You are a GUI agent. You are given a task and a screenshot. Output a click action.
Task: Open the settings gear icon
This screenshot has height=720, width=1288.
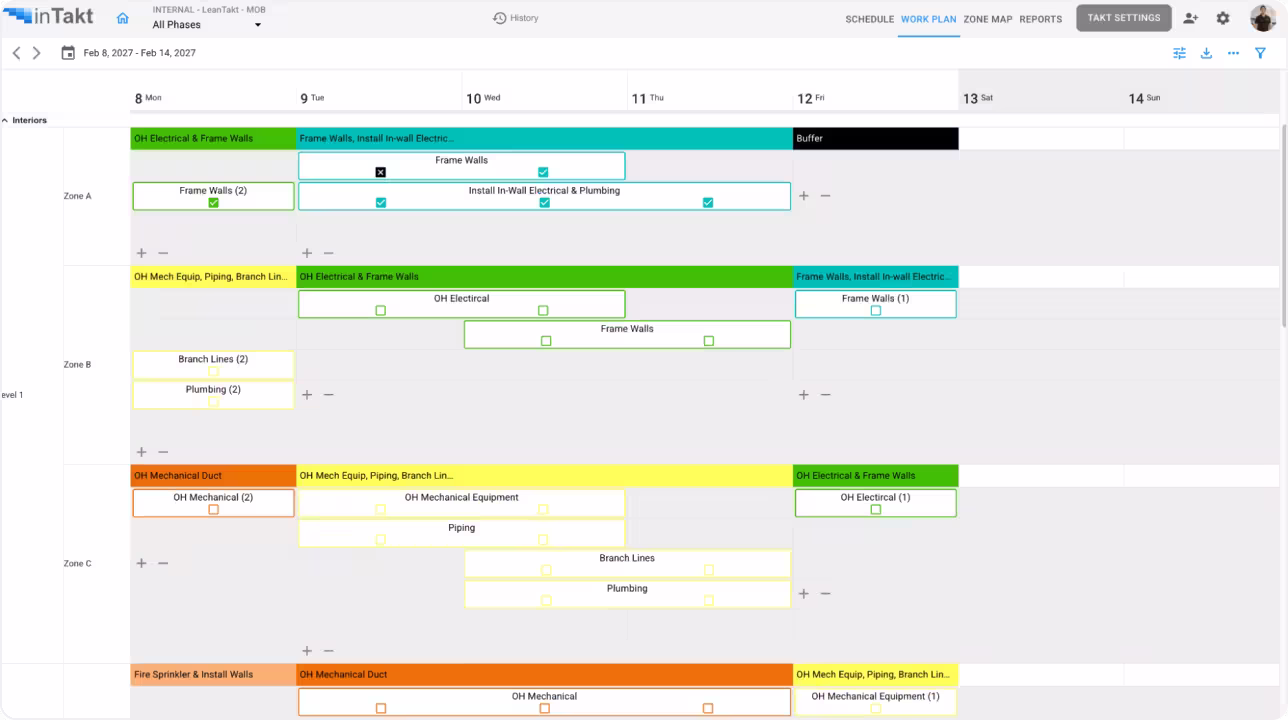[1223, 18]
